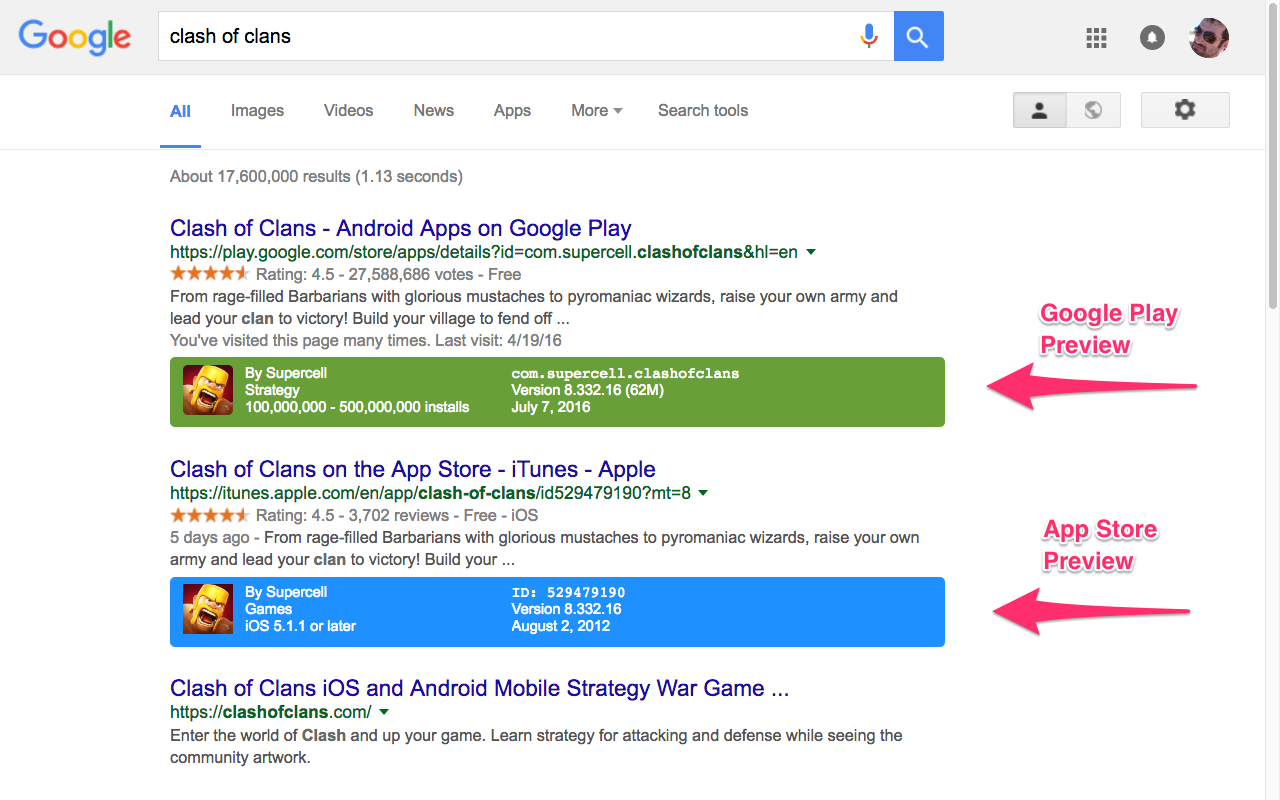This screenshot has width=1280, height=800.
Task: Expand the dropdown arrow next to the Google Play URL
Action: (812, 252)
